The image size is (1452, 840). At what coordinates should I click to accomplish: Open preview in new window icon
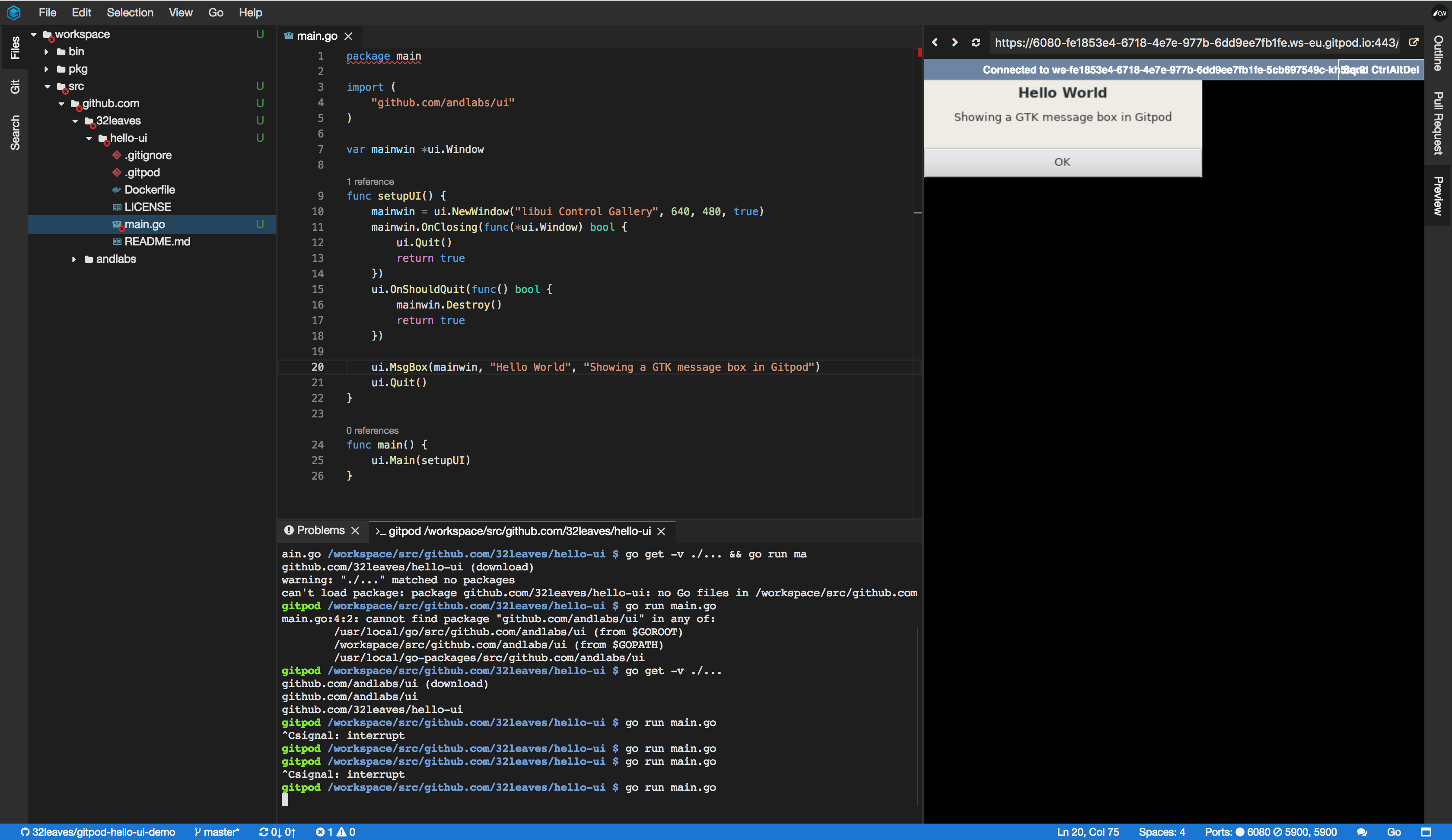click(x=1414, y=42)
